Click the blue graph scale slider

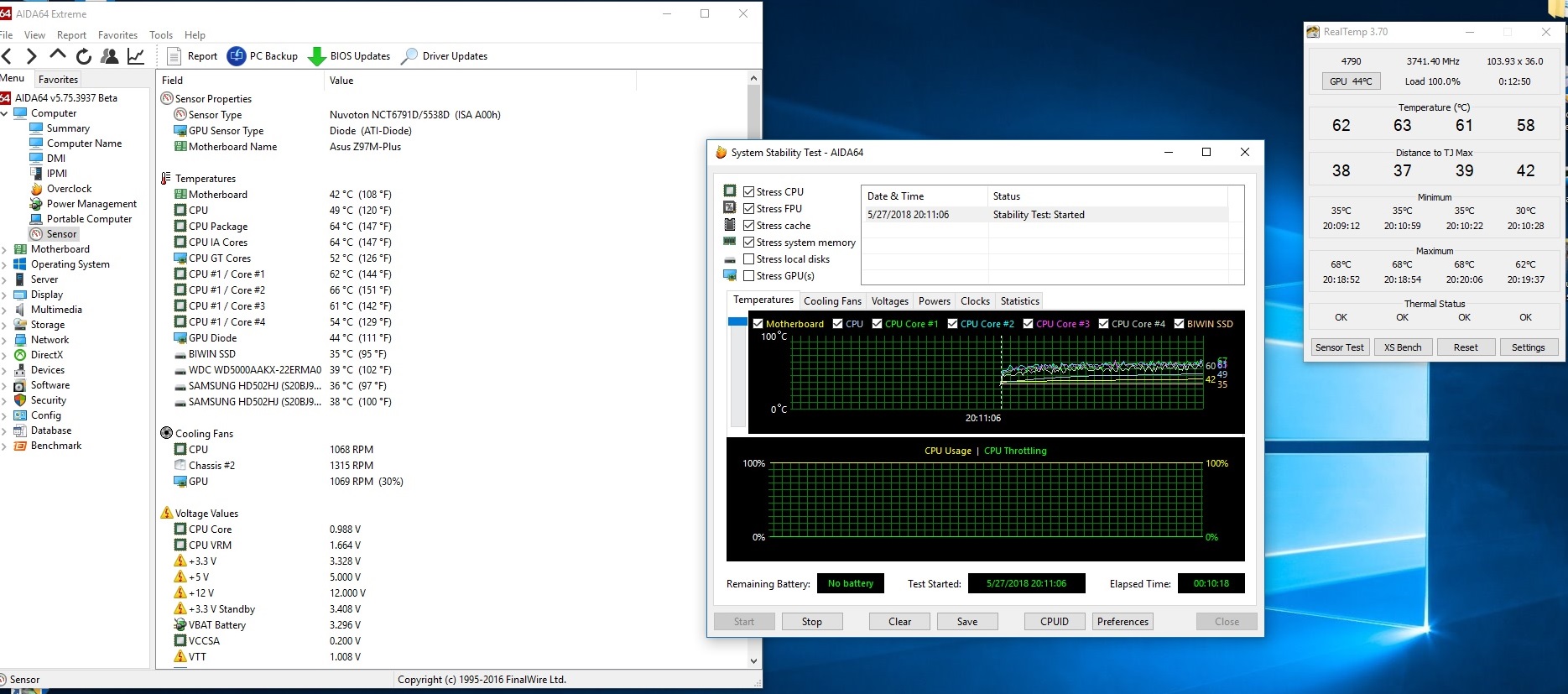[x=737, y=322]
